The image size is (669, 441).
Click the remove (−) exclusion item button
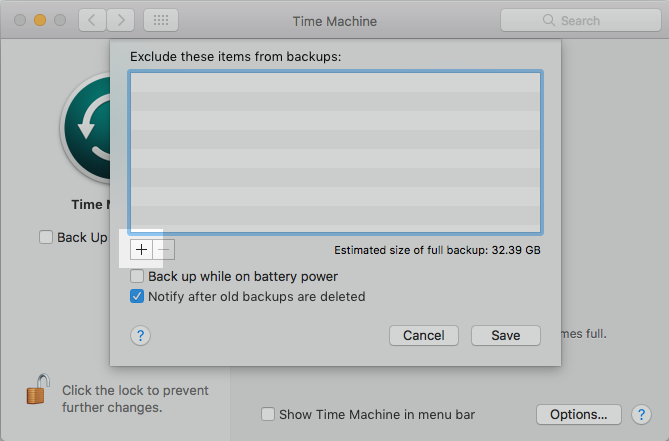coord(165,249)
